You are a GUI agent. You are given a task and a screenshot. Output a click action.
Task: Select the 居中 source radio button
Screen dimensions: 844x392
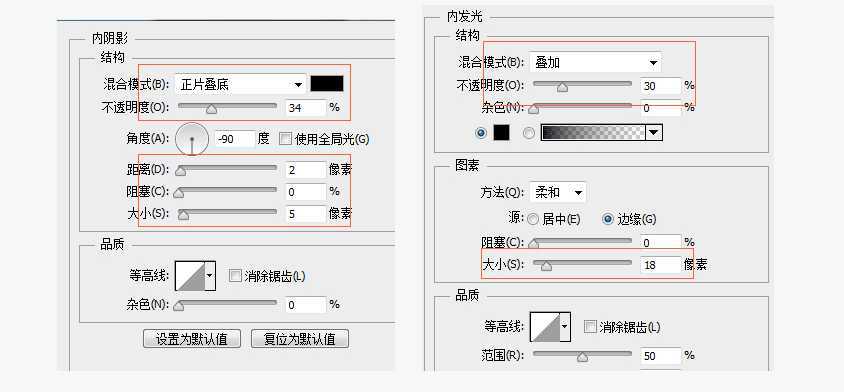(533, 219)
